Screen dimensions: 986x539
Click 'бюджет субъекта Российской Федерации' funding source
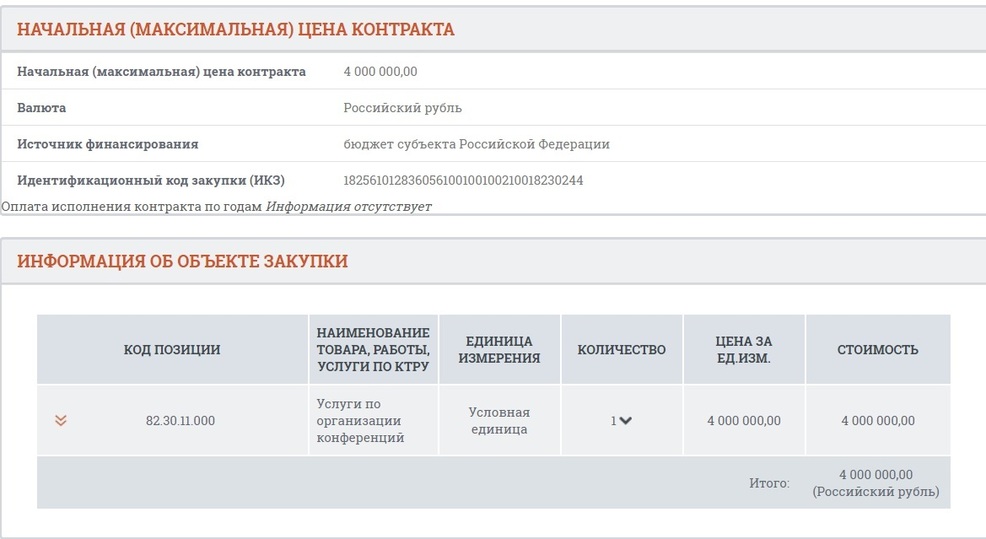tap(477, 144)
